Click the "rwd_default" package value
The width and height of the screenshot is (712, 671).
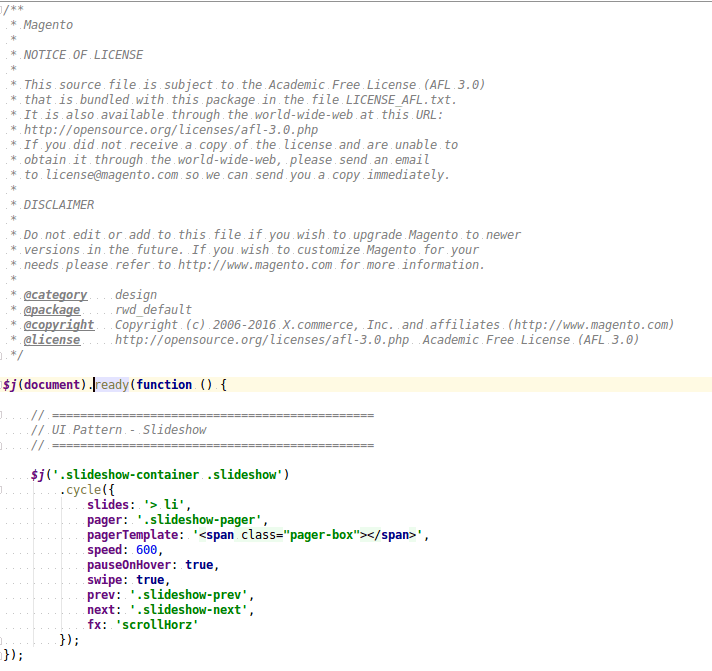click(153, 310)
